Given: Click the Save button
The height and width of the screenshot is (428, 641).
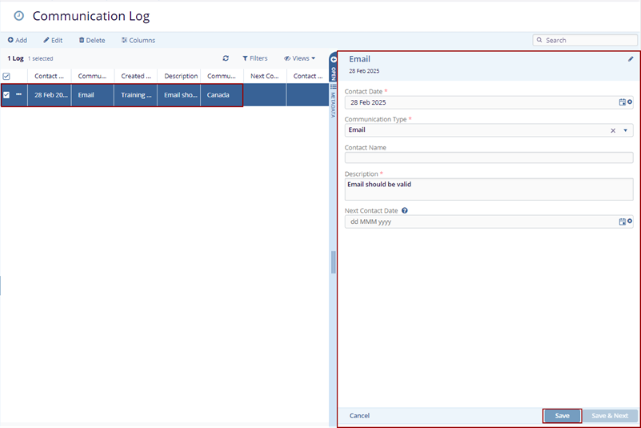Looking at the screenshot, I should [x=562, y=415].
